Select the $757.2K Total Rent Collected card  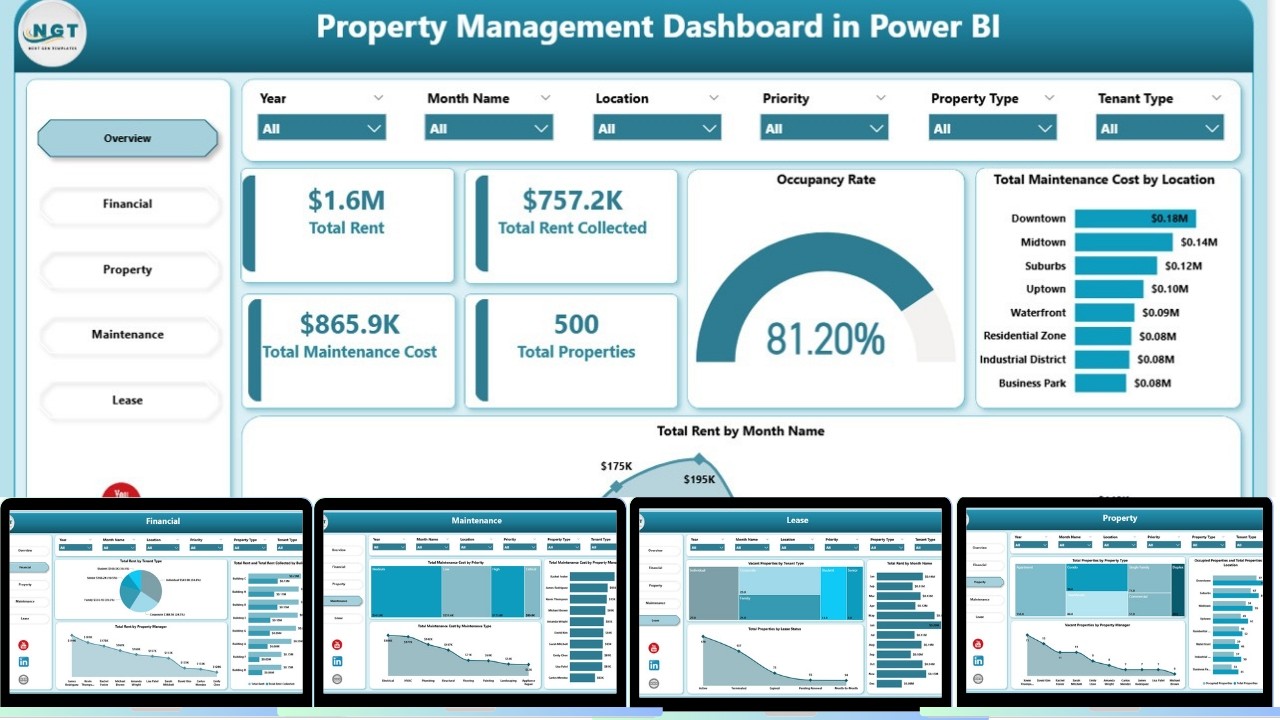click(572, 225)
